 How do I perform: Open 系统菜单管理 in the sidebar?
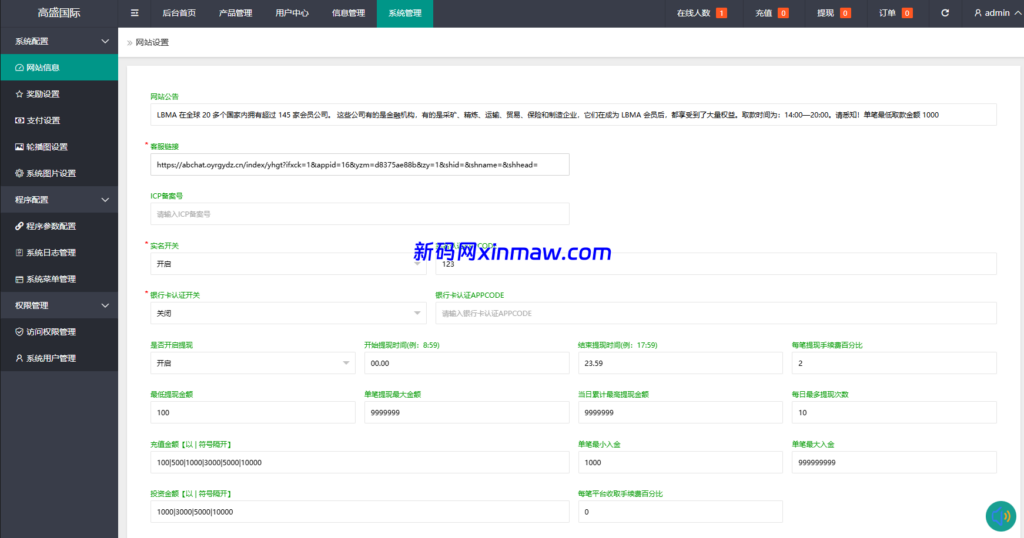[59, 279]
